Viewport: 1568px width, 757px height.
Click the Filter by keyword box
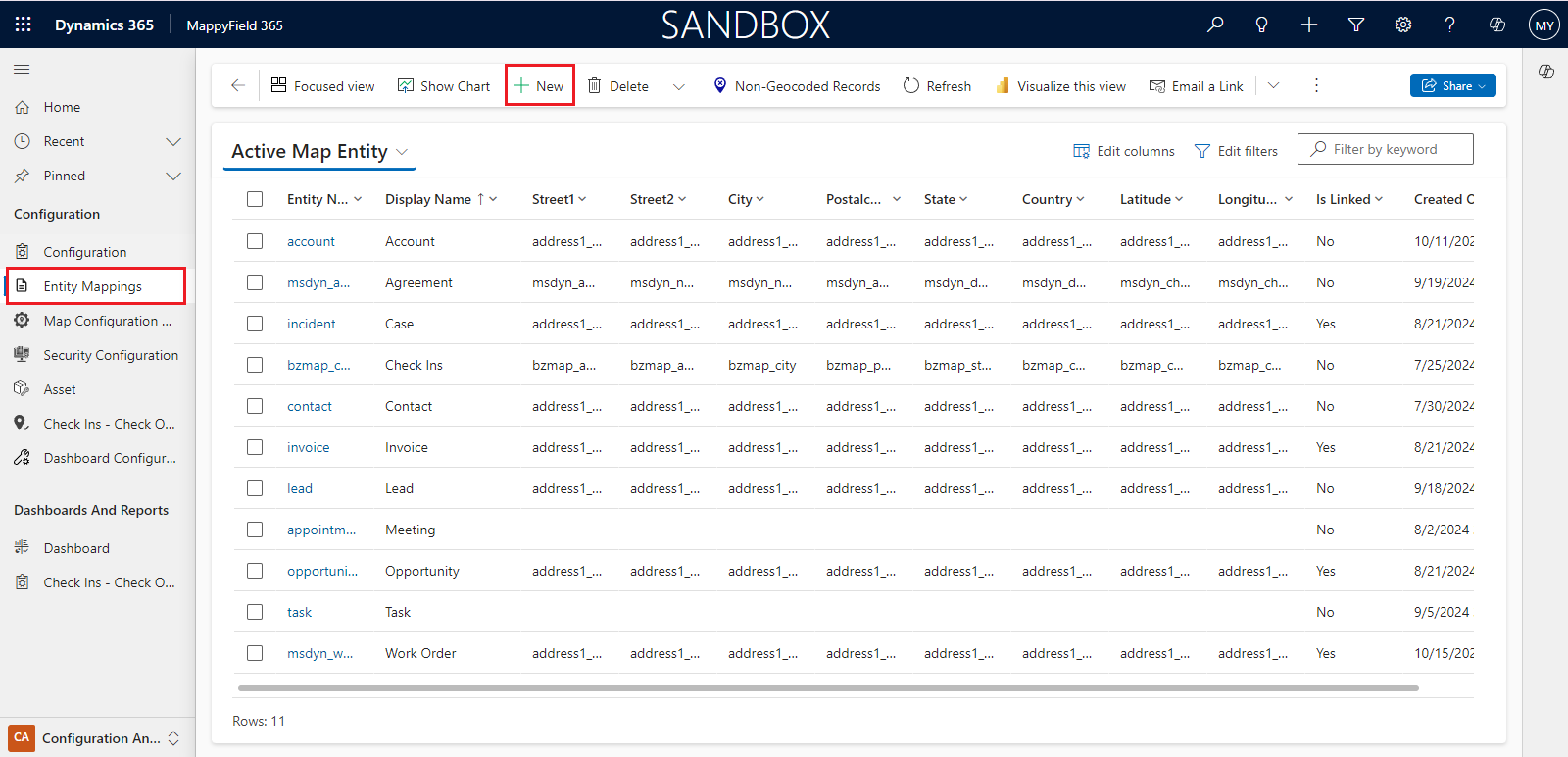coord(1386,149)
